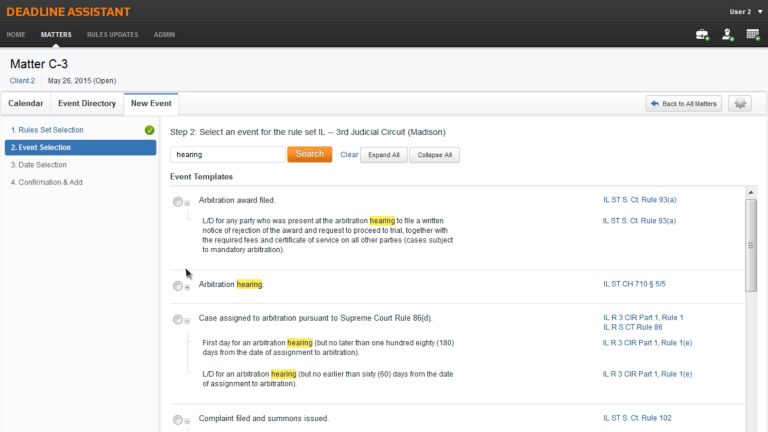This screenshot has width=768, height=432.
Task: Open the gear settings button
Action: pyautogui.click(x=739, y=103)
